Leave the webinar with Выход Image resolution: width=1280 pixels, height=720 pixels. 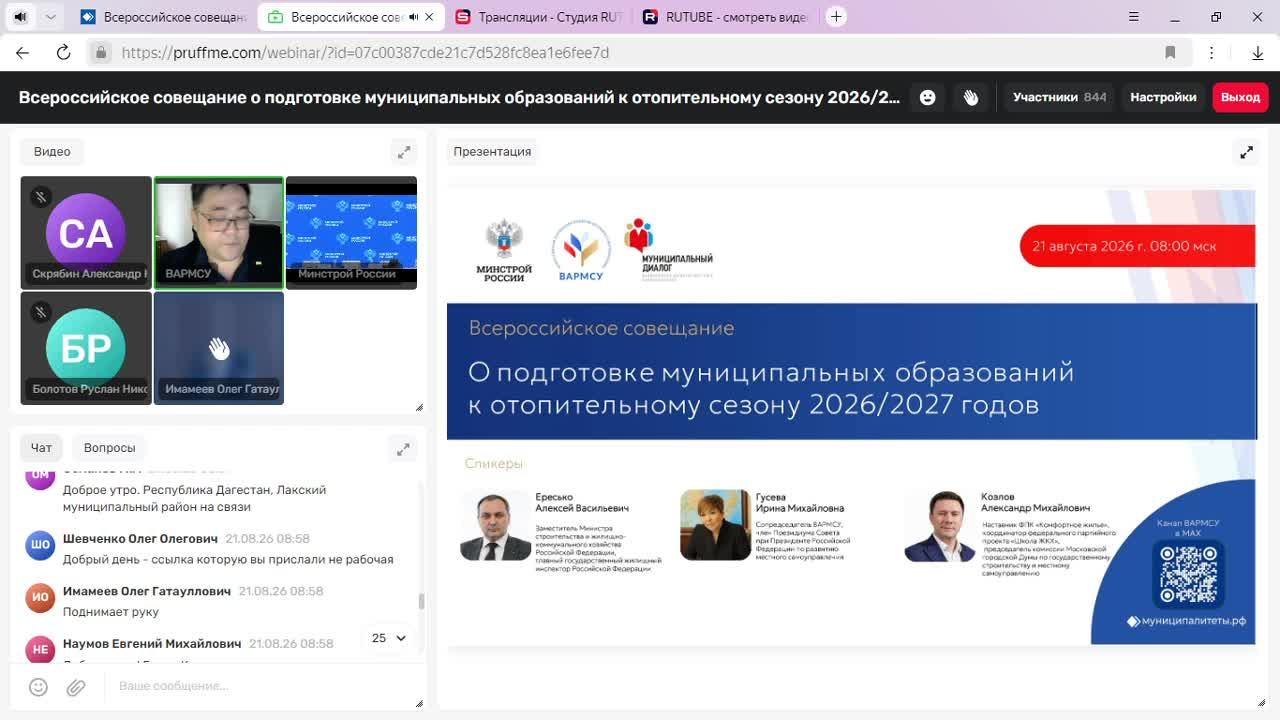click(1240, 97)
